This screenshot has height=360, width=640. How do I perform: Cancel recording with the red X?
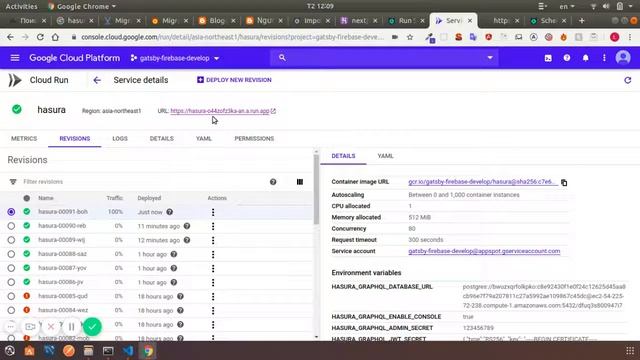click(51, 327)
